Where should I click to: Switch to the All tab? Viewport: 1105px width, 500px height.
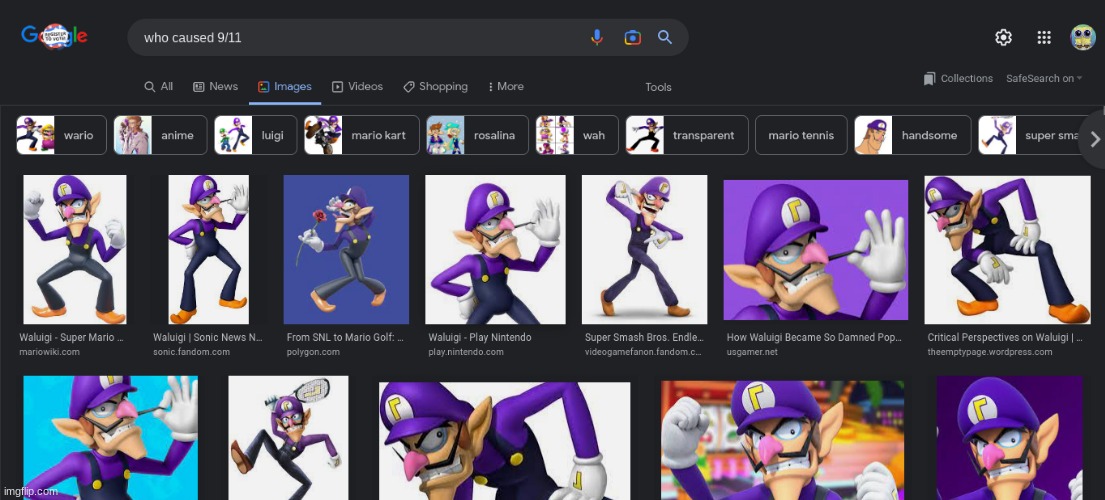(159, 87)
